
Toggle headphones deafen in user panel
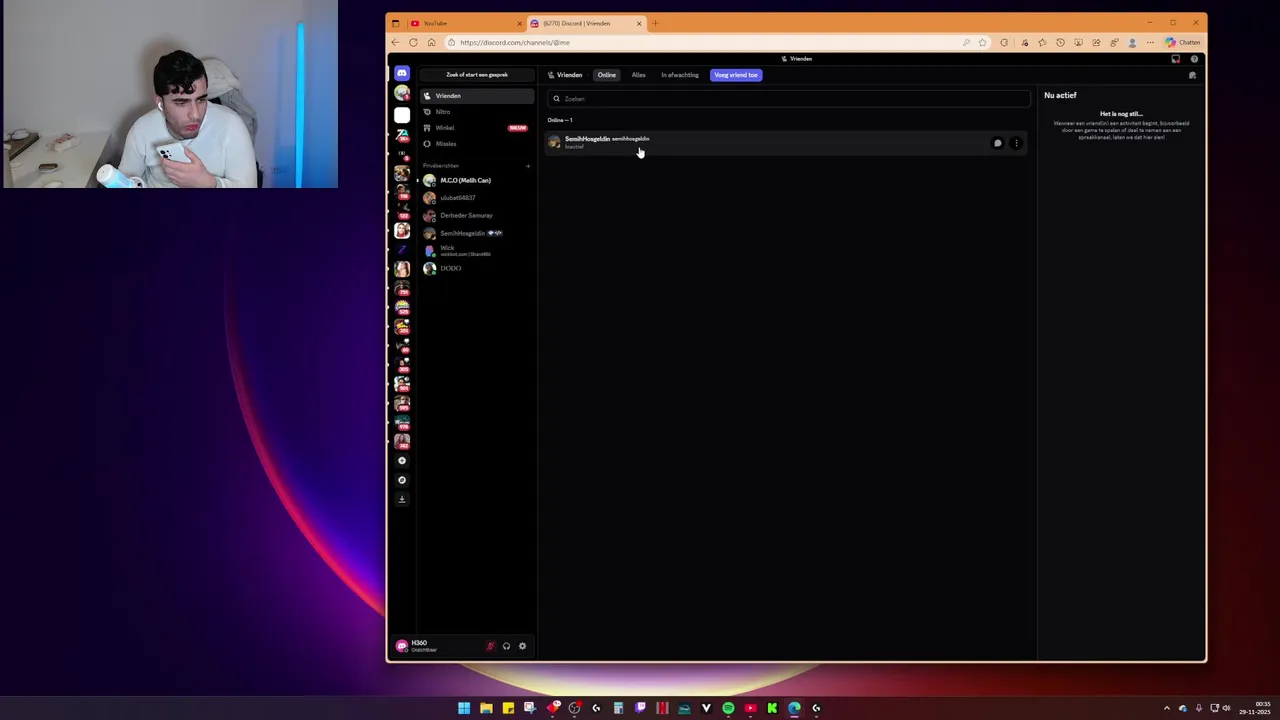[506, 646]
